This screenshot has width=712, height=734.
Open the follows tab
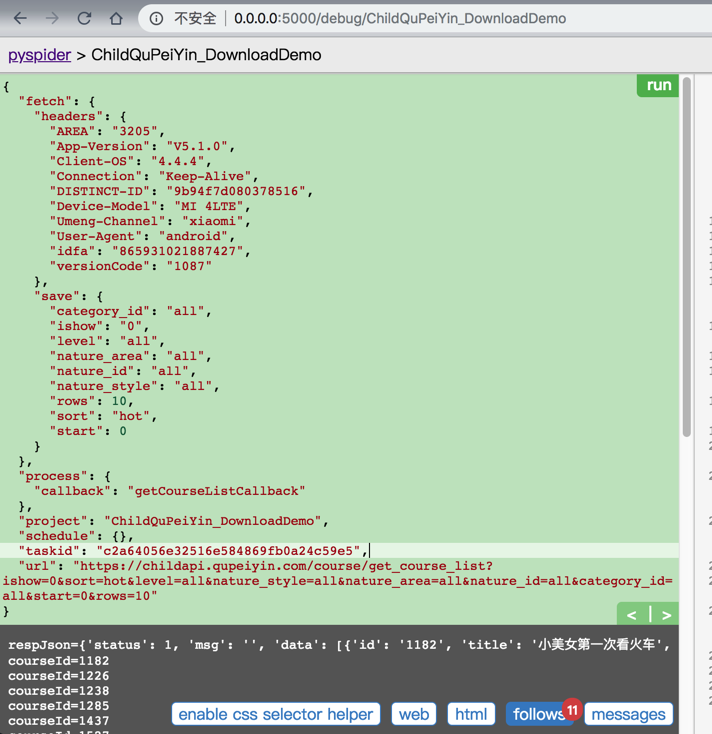pos(538,714)
